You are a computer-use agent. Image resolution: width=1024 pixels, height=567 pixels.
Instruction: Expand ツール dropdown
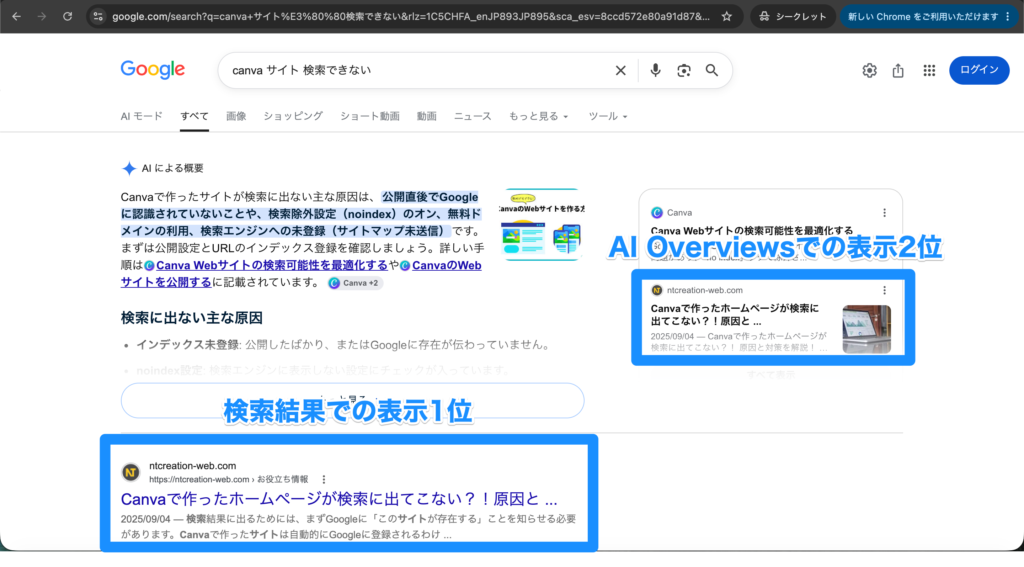point(607,116)
